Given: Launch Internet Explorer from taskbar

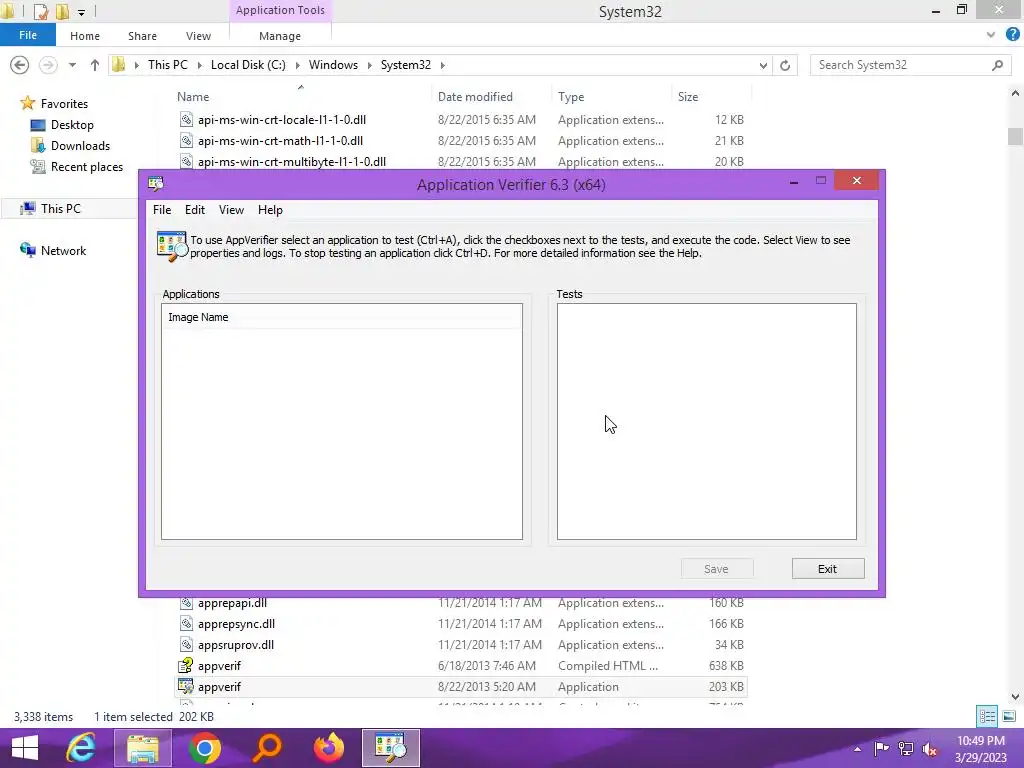Looking at the screenshot, I should (x=82, y=748).
